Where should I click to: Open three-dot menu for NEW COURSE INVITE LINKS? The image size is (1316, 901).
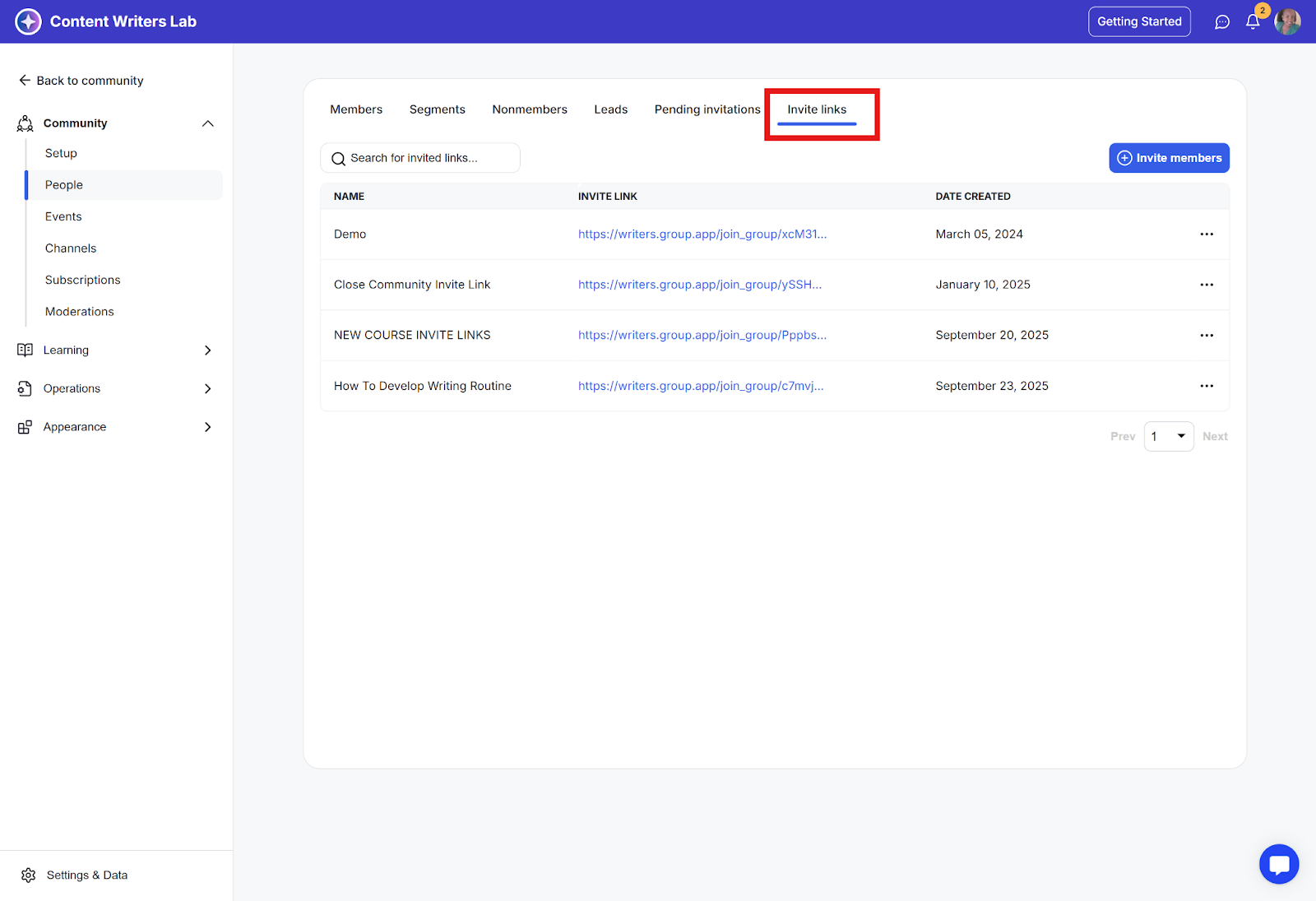(x=1207, y=336)
